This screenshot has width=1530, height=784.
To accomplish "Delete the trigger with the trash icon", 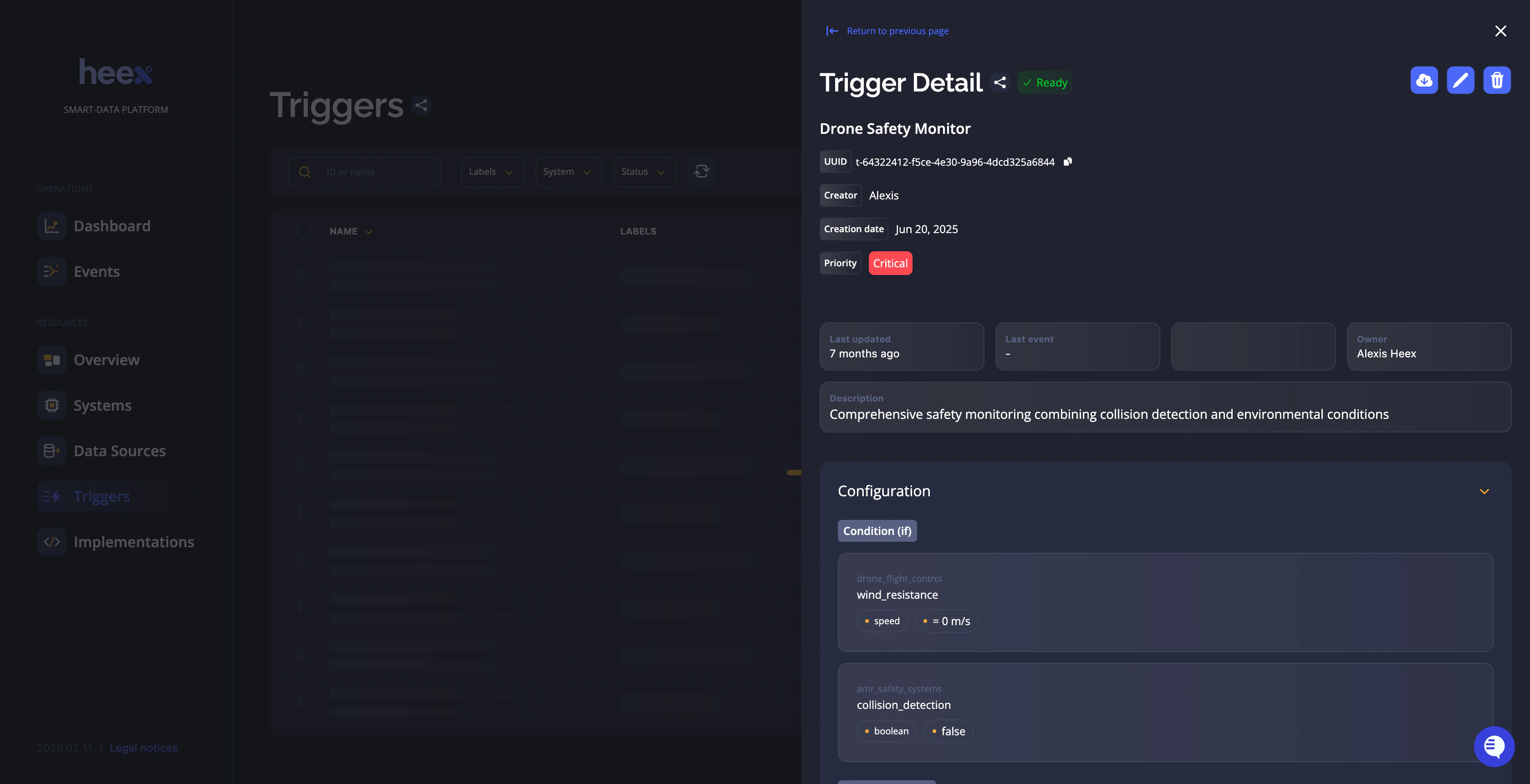I will click(x=1497, y=80).
